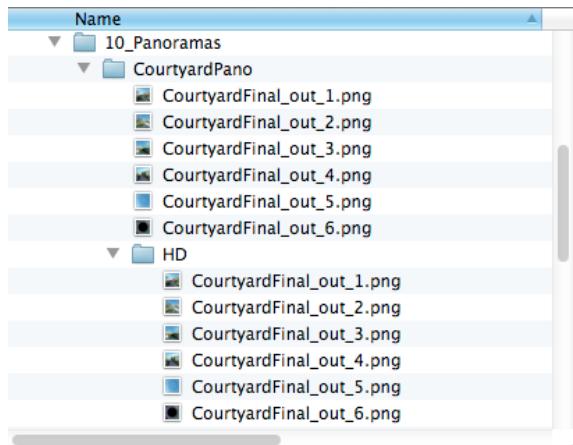Select CourtyardFinal_out_2.png filename under HD
This screenshot has height=445, width=573.
click(x=296, y=308)
